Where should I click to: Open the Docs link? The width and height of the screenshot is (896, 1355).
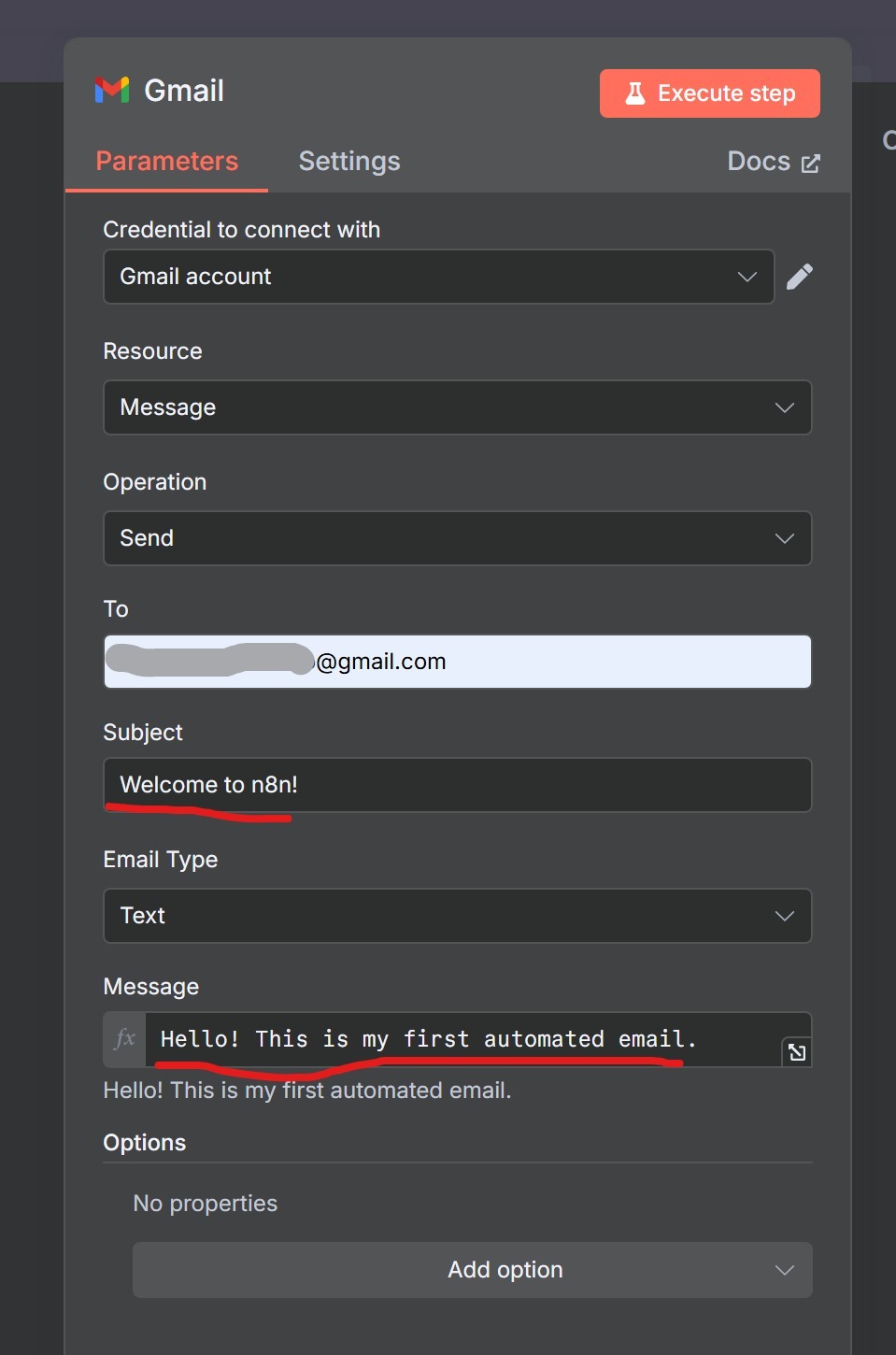(x=759, y=161)
